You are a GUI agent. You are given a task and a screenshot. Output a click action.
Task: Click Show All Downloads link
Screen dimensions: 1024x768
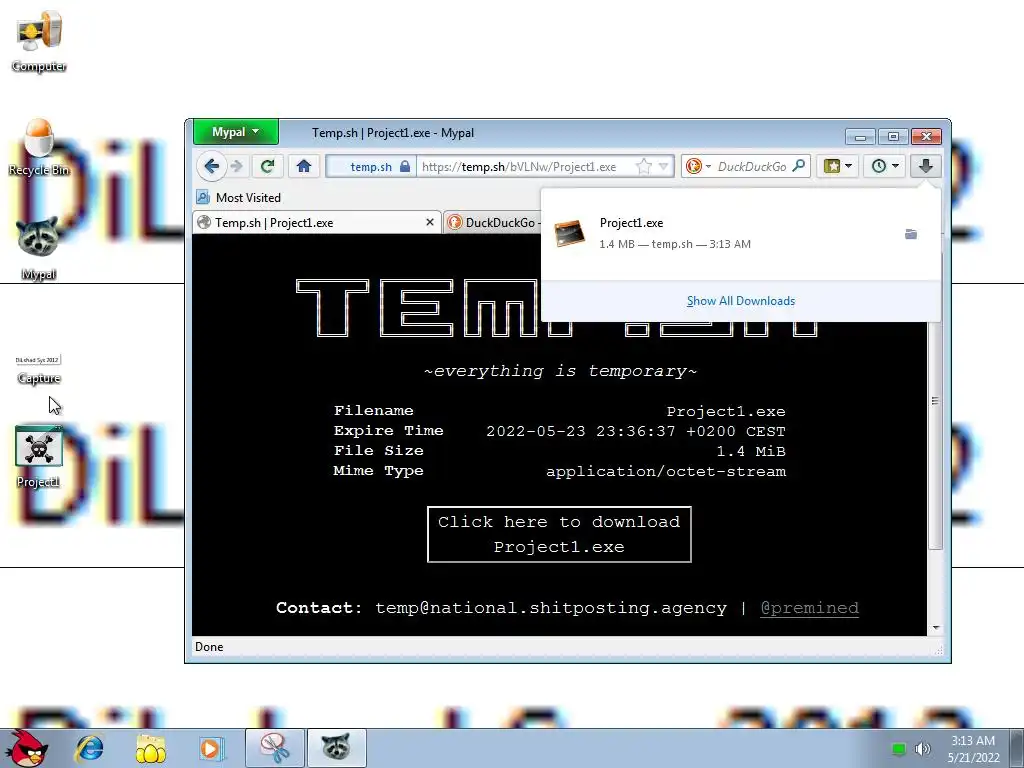click(741, 301)
